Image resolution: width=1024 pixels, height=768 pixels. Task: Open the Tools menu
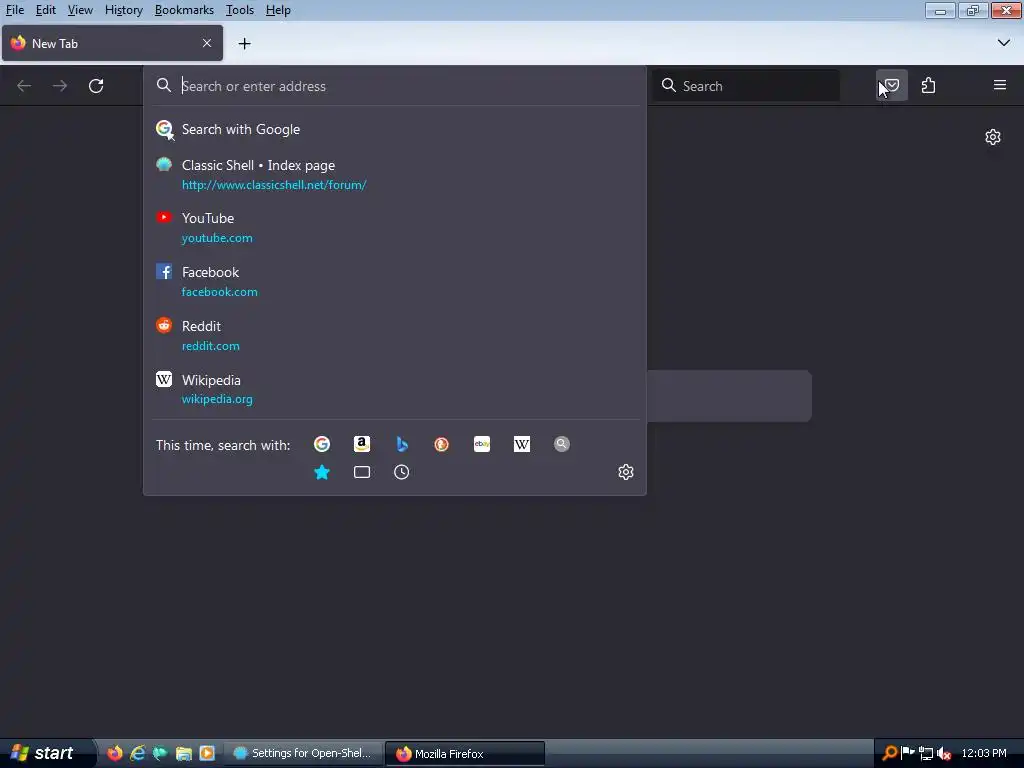point(240,10)
